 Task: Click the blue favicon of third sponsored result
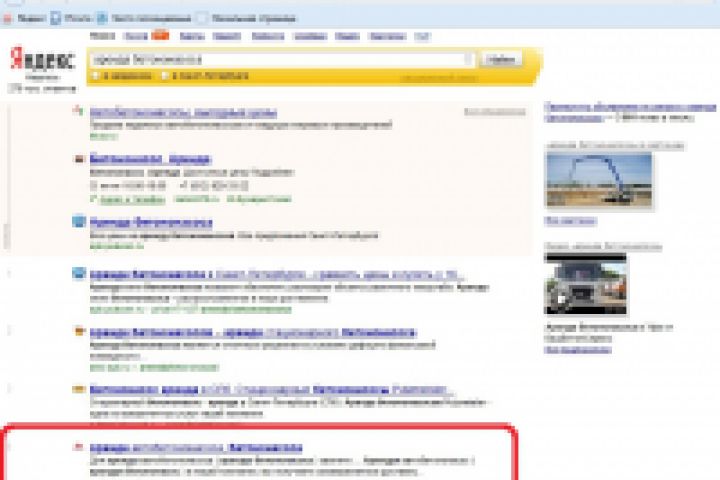tap(79, 221)
